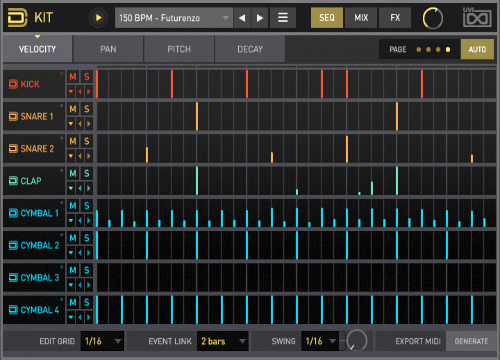Open the CYMBAL 1 track dropdown arrow
The width and height of the screenshot is (500, 360).
click(x=71, y=220)
